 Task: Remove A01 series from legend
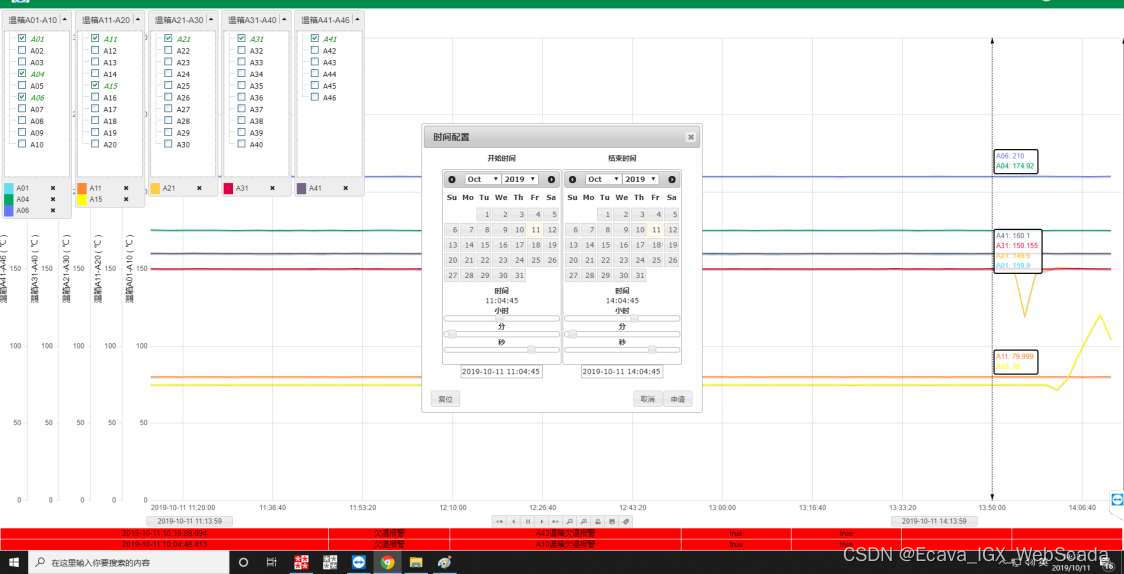point(52,188)
